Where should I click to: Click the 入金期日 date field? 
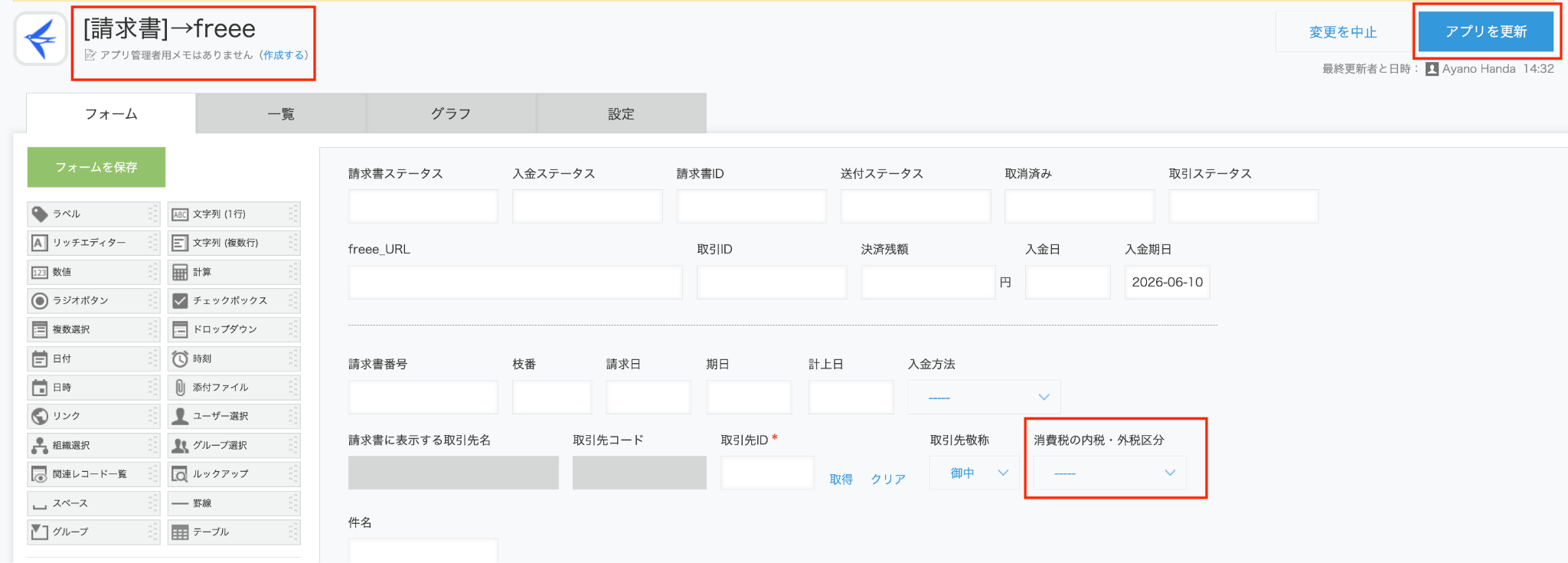pyautogui.click(x=1167, y=282)
